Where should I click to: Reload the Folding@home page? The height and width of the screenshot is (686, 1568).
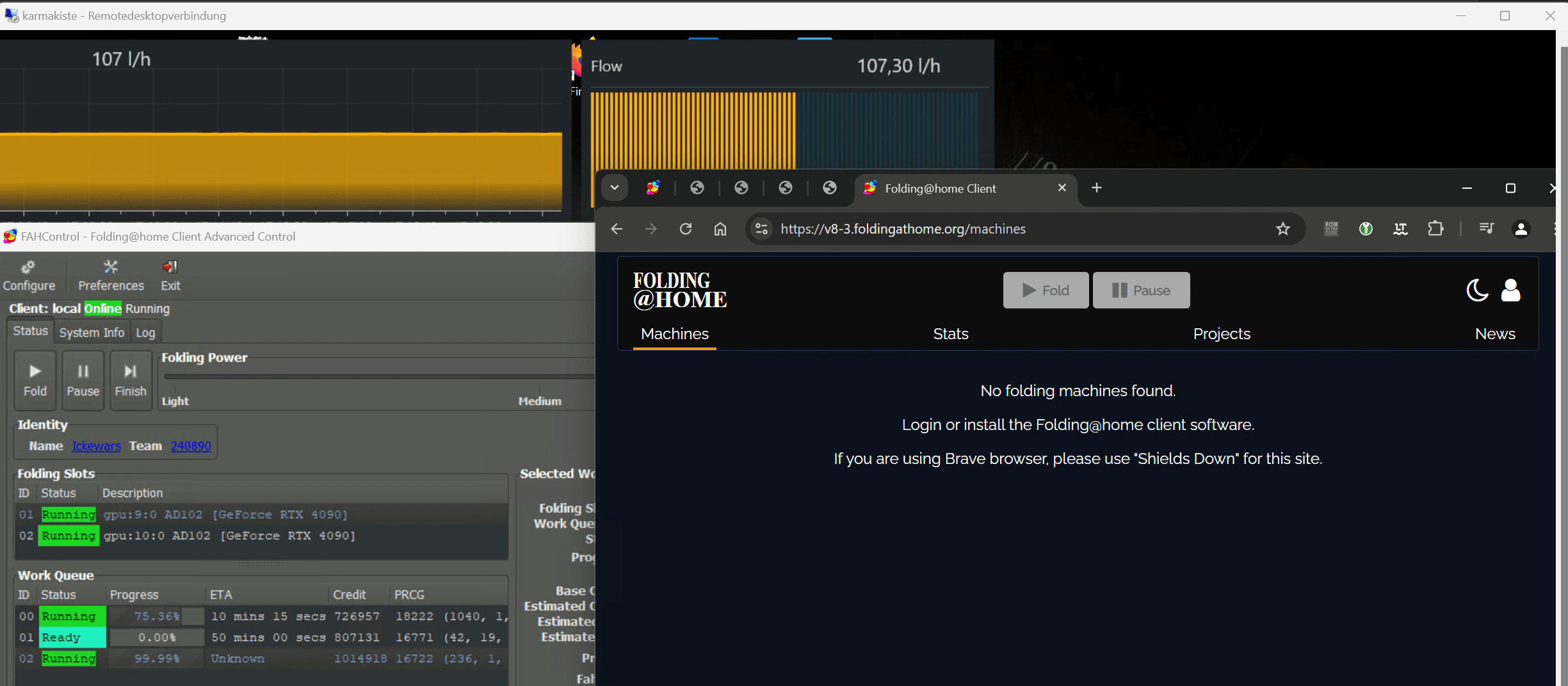(x=686, y=228)
